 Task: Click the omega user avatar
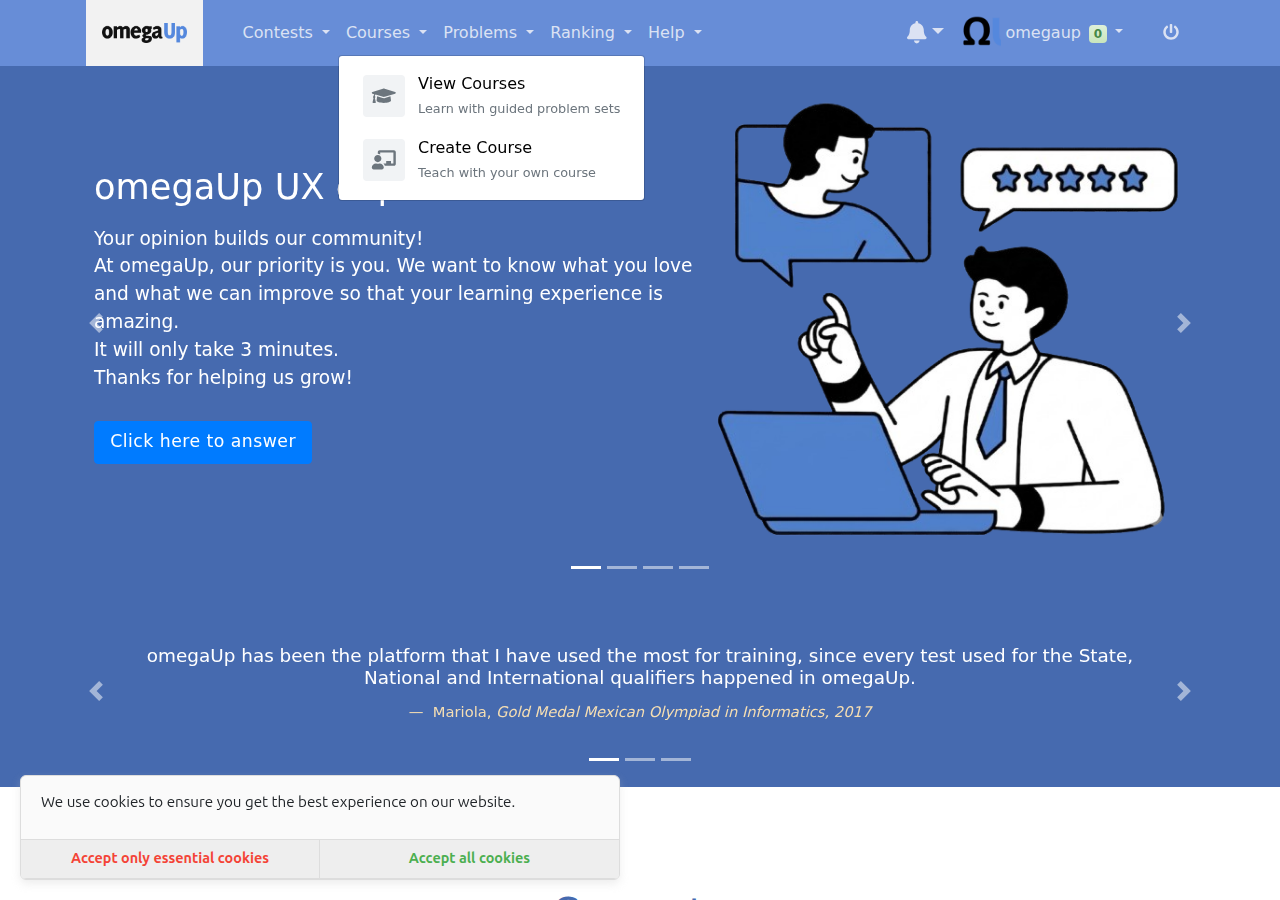[x=980, y=32]
